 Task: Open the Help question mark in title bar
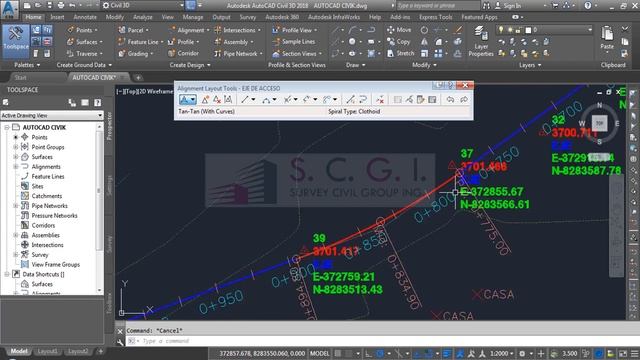coord(588,6)
